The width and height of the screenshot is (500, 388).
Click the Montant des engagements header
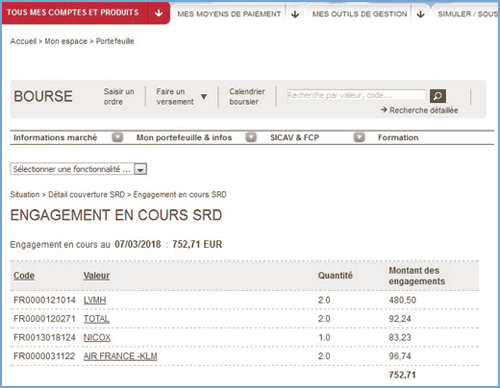(417, 276)
